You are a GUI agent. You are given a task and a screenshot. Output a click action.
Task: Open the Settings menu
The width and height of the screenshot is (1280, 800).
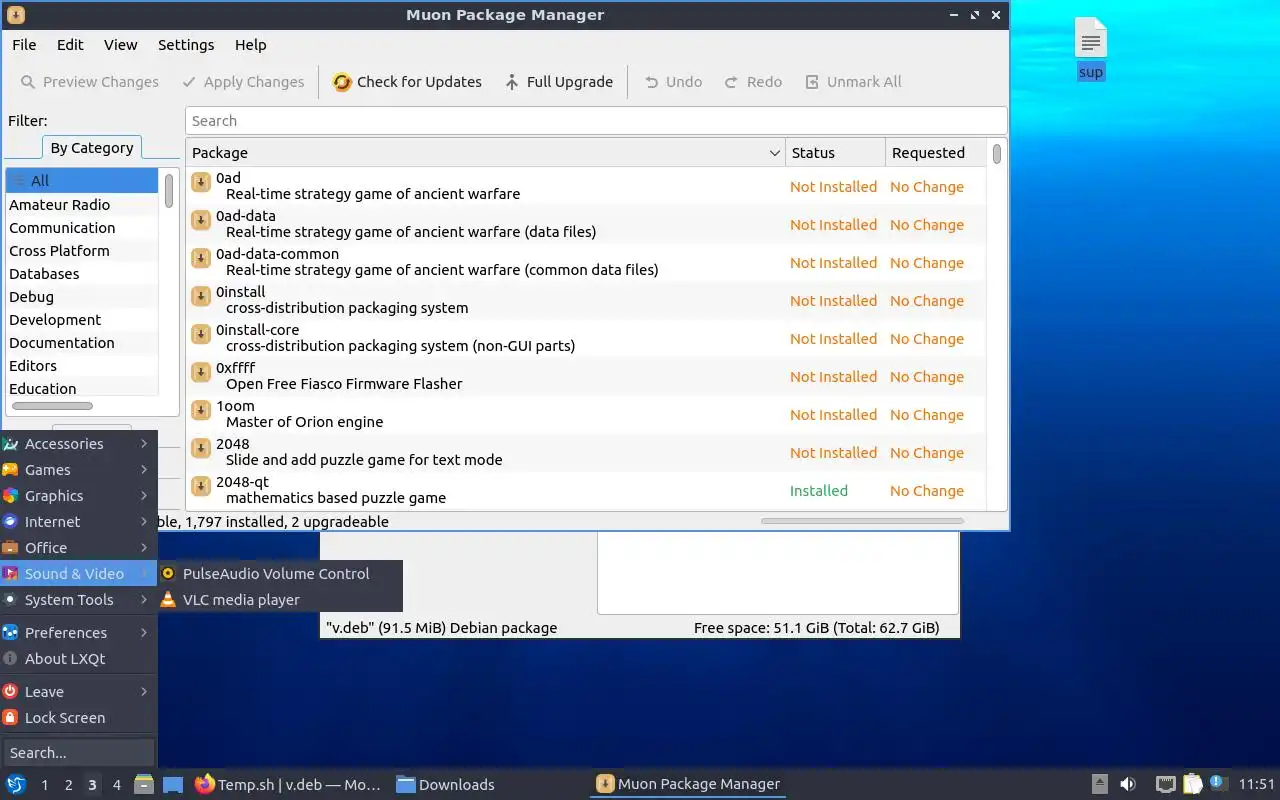pos(186,45)
